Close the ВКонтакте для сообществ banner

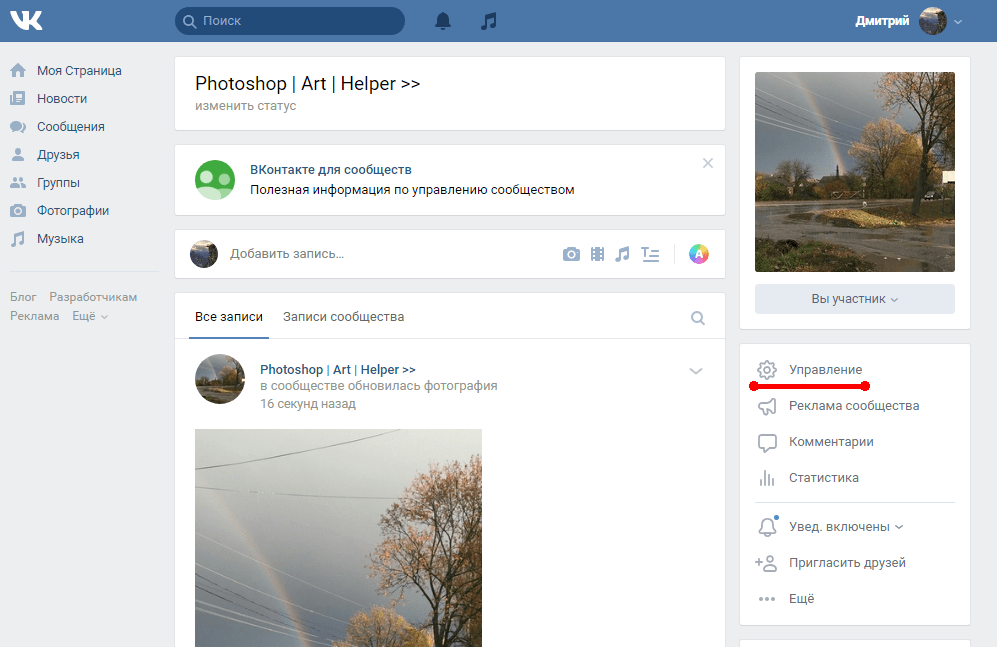click(708, 163)
